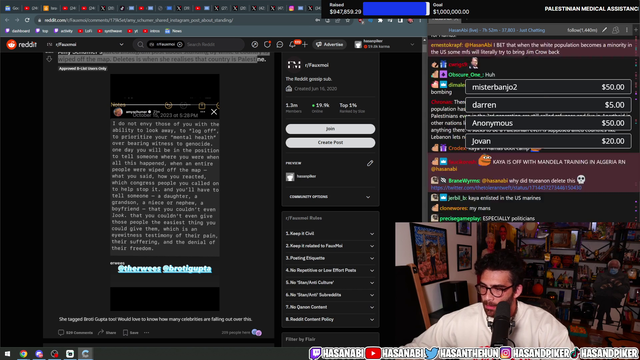Screen dimensions: 640x360
Task: Click the blue fundraiser progress bar
Action: [396, 9]
